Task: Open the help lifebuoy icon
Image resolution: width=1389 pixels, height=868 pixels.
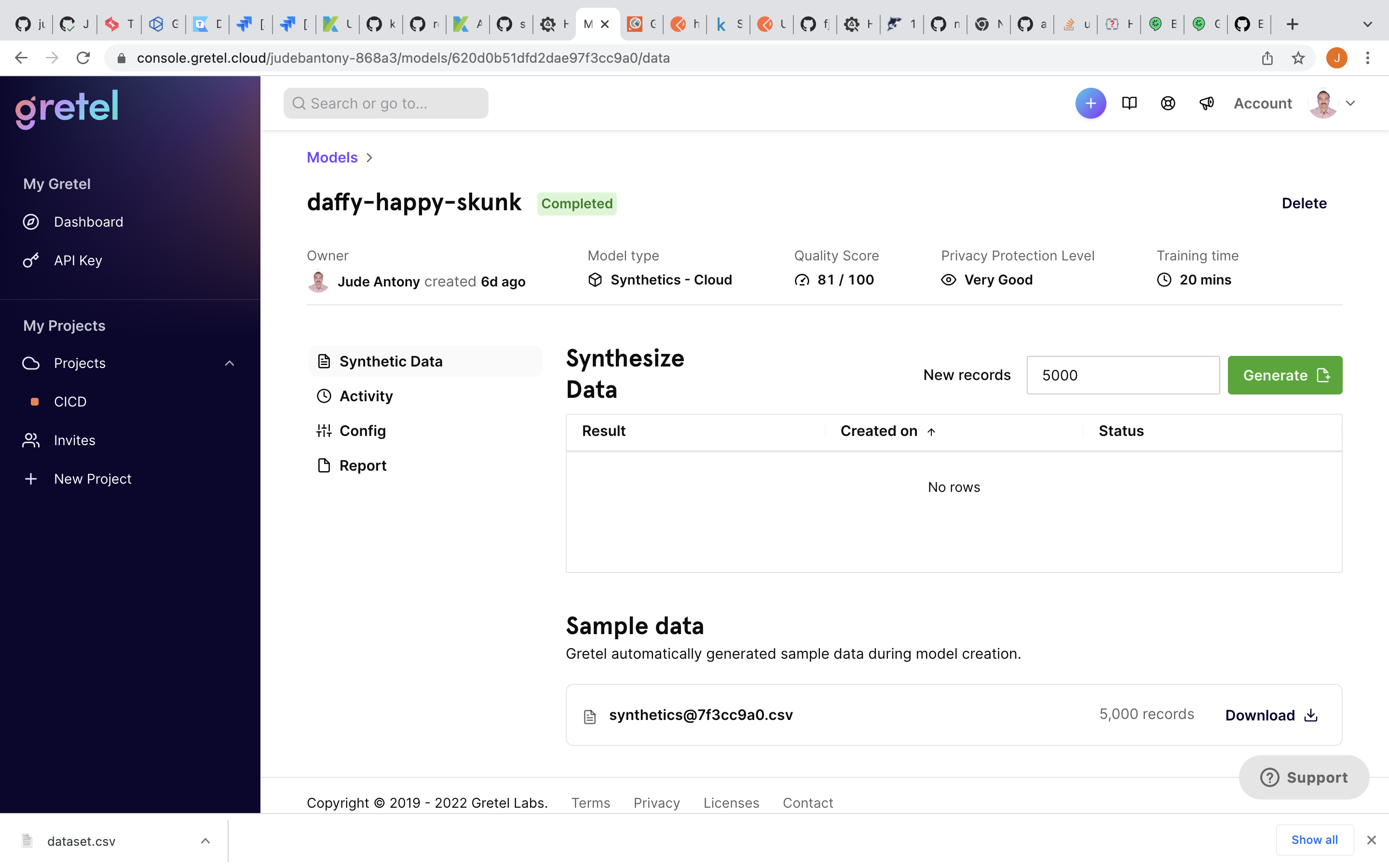Action: click(1168, 103)
